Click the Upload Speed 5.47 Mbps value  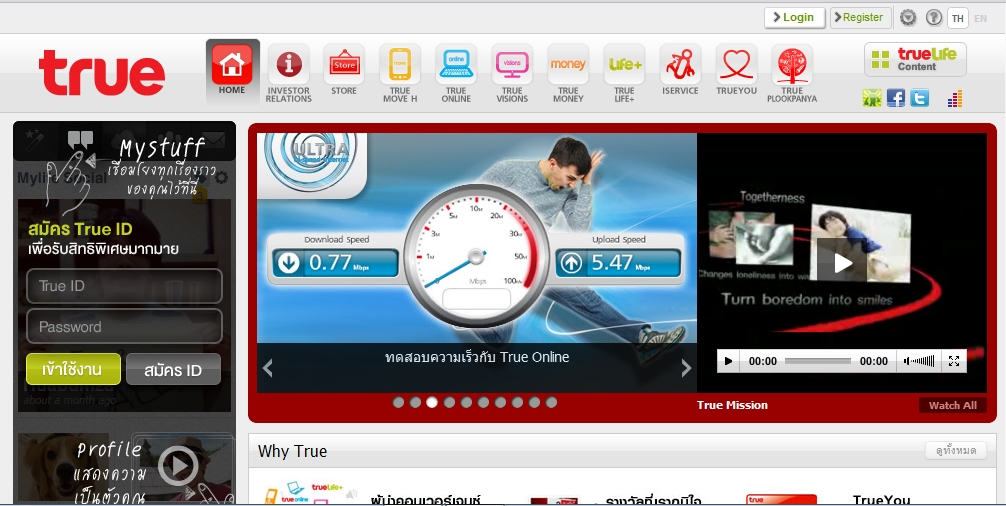[617, 263]
